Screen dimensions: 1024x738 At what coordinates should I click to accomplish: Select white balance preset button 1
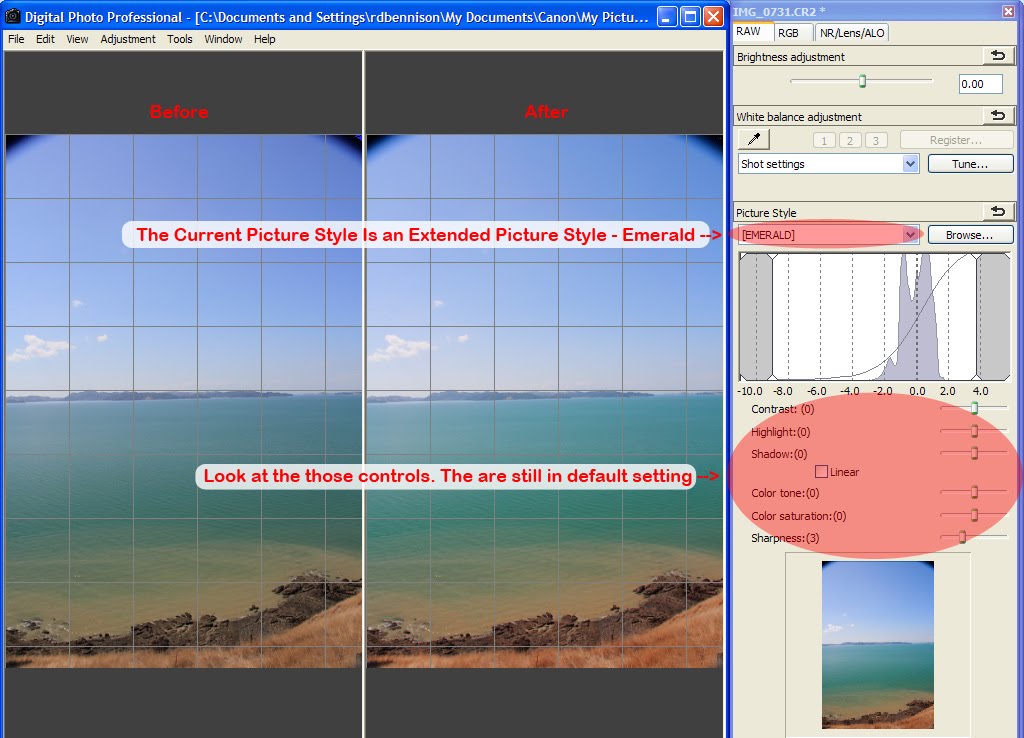[824, 139]
